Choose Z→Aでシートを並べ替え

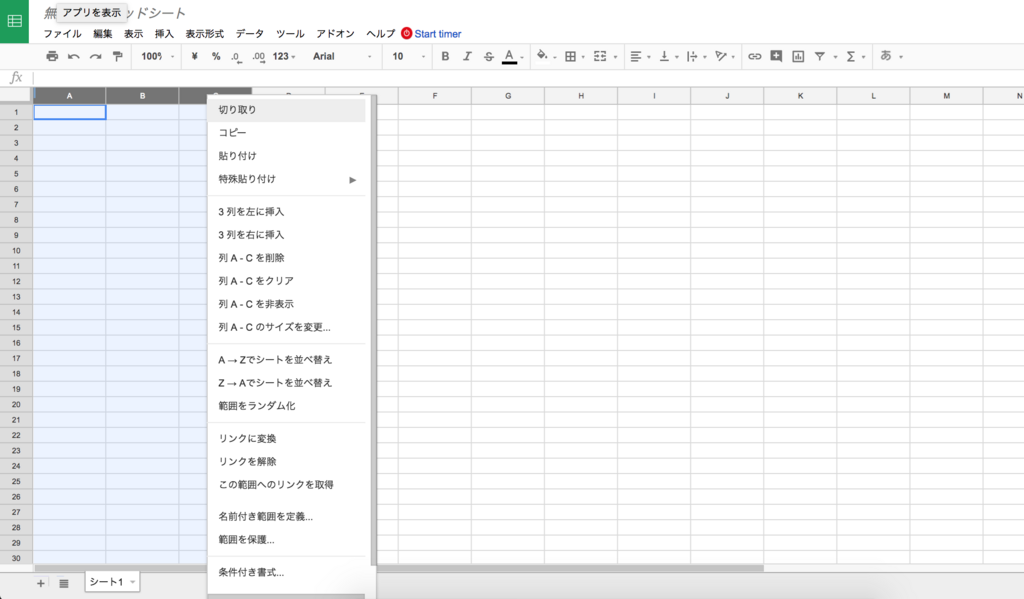click(x=286, y=383)
